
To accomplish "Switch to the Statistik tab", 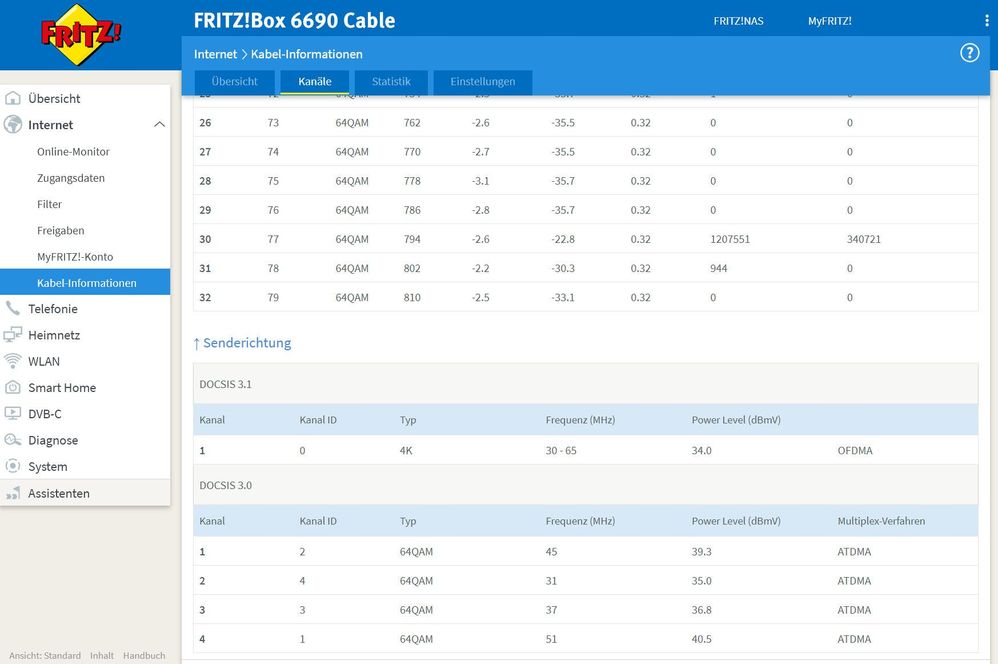I will [x=391, y=81].
